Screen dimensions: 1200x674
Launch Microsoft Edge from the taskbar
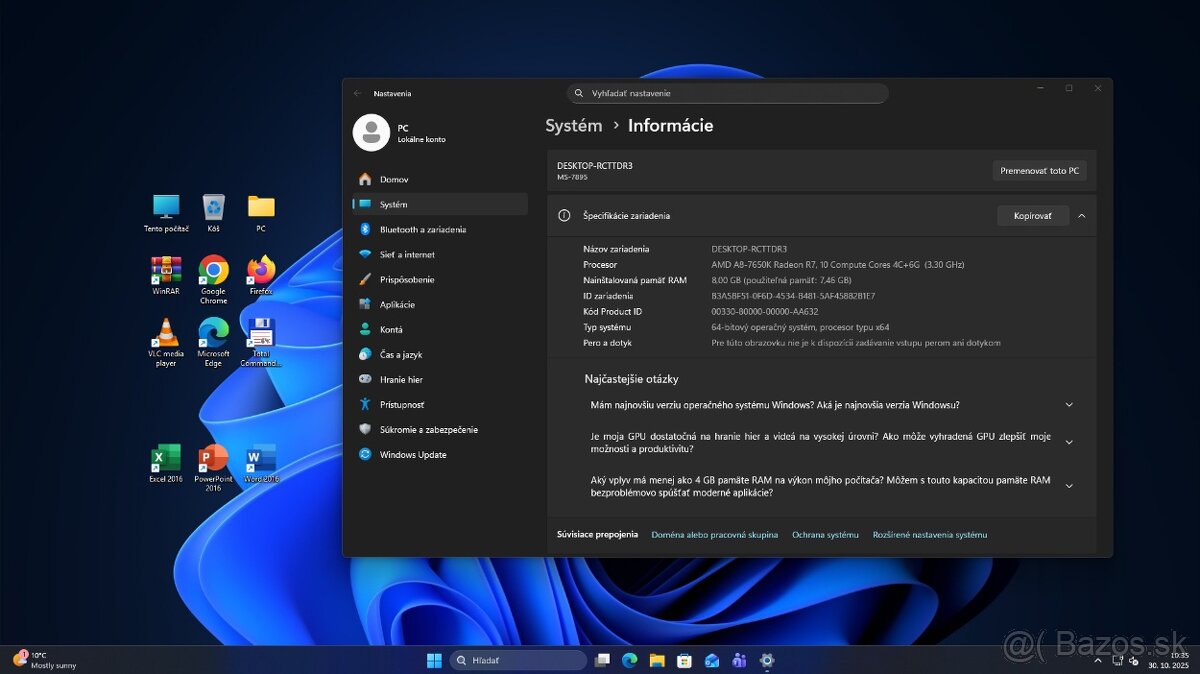coord(629,660)
